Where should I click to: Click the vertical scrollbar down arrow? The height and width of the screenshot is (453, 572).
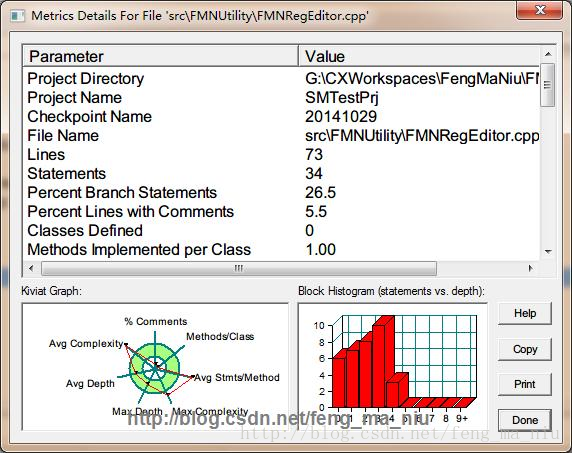tap(548, 251)
